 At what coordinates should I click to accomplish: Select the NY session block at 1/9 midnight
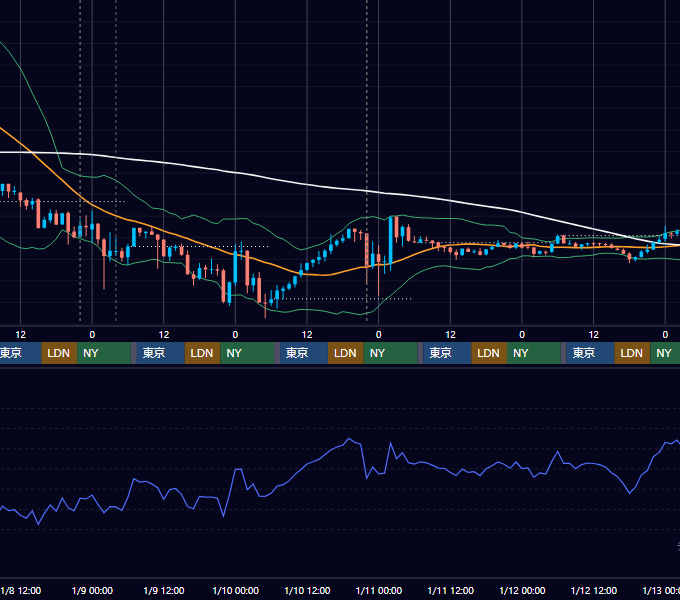point(104,353)
